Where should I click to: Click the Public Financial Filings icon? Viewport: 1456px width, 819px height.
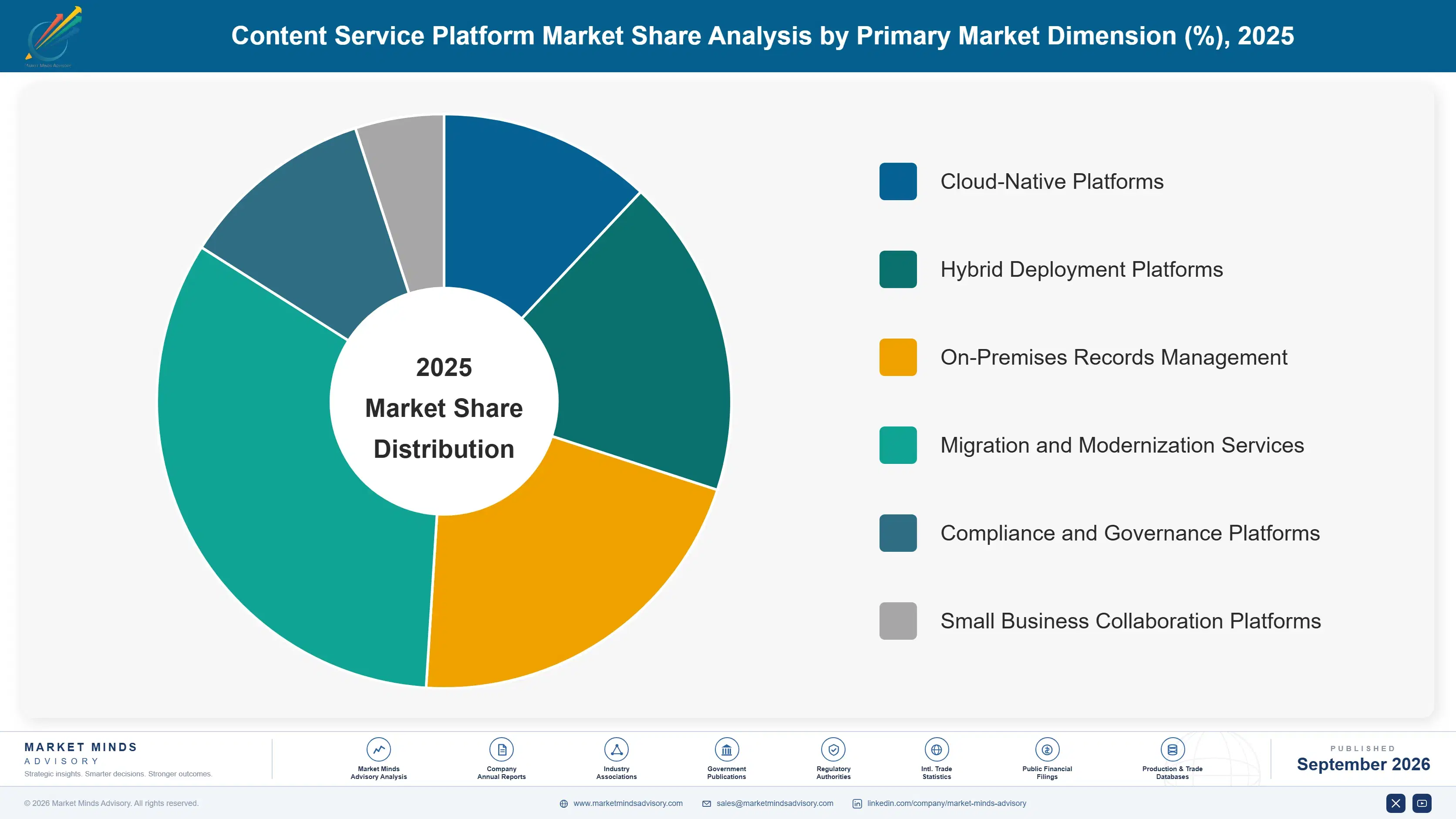point(1047,749)
